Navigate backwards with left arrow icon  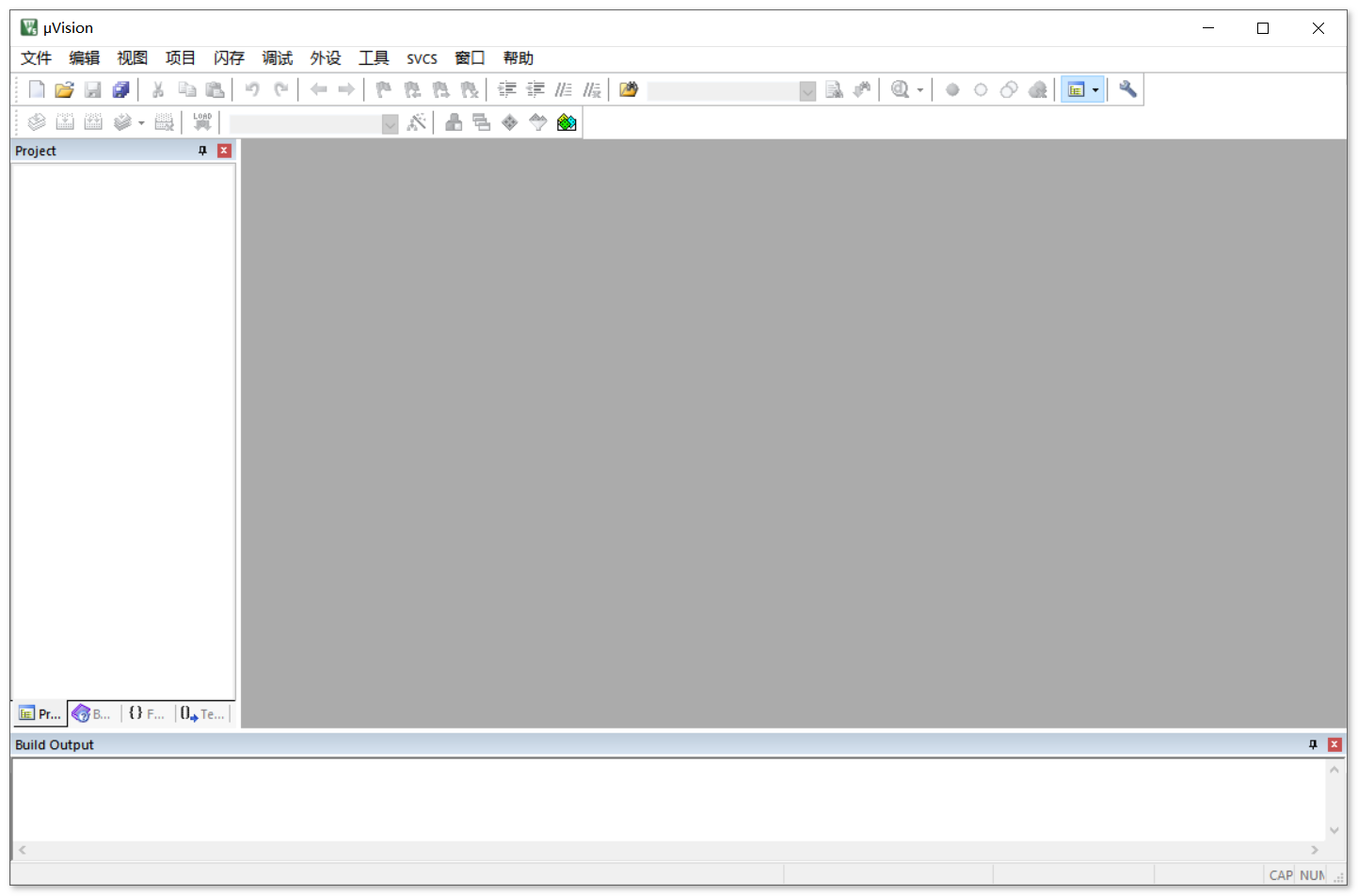click(318, 89)
